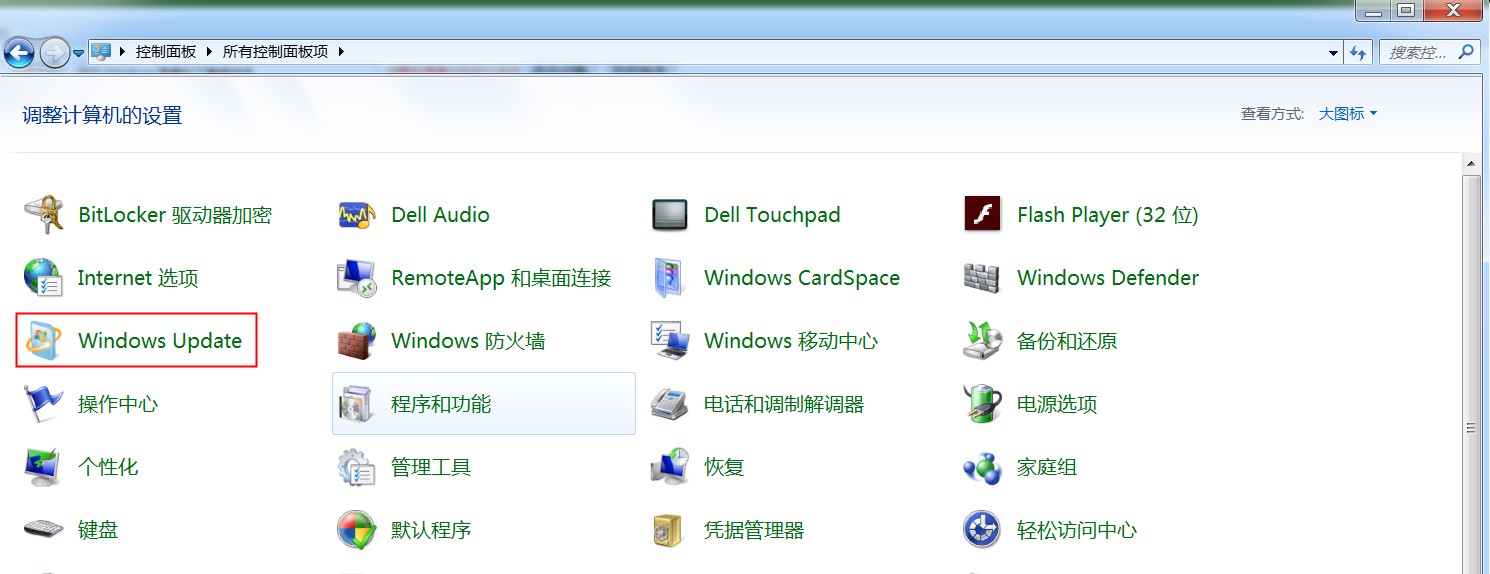The image size is (1490, 574).
Task: Open the 操作中心 text link
Action: click(118, 404)
